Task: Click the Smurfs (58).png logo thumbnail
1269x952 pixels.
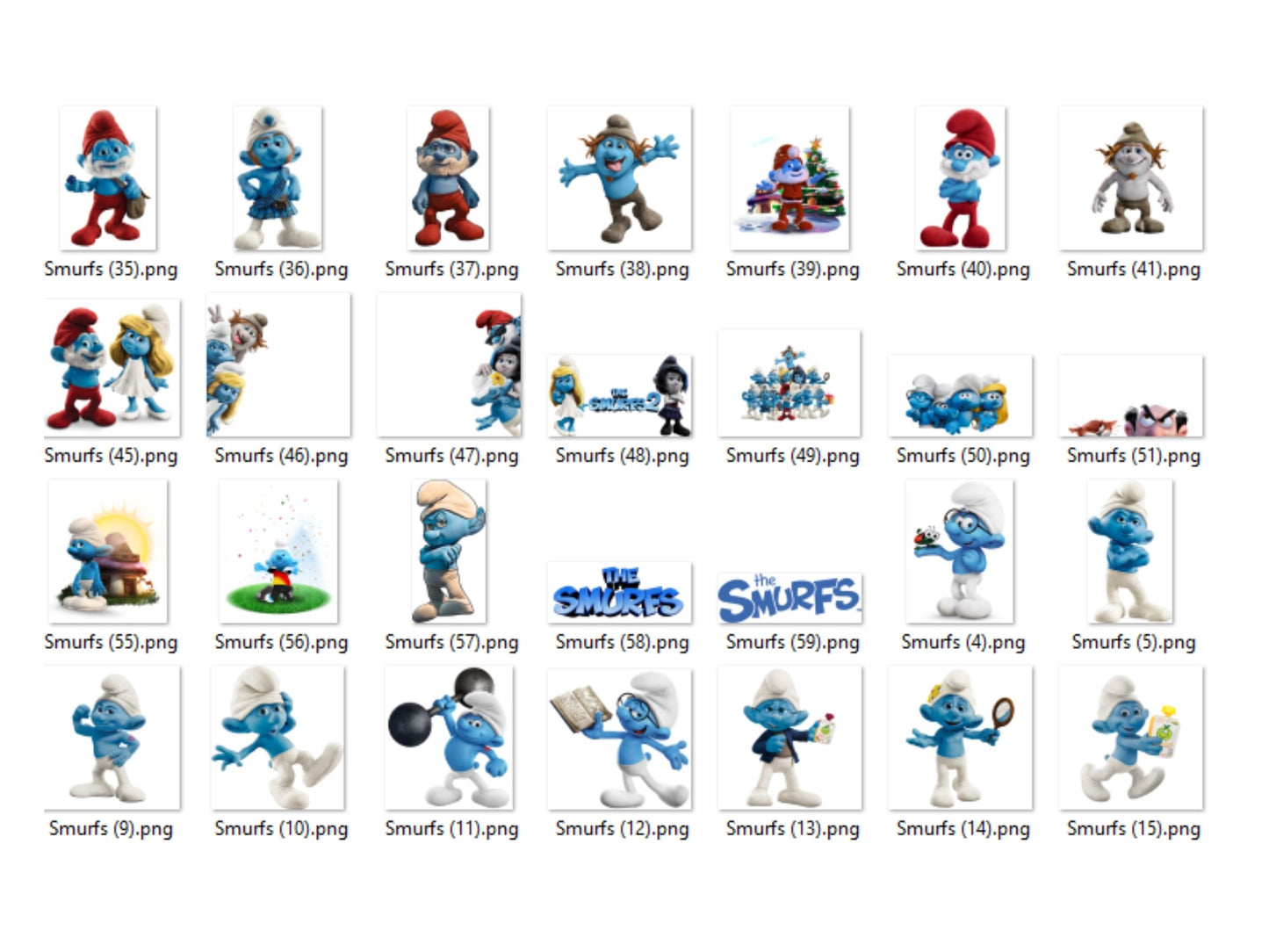Action: (619, 593)
